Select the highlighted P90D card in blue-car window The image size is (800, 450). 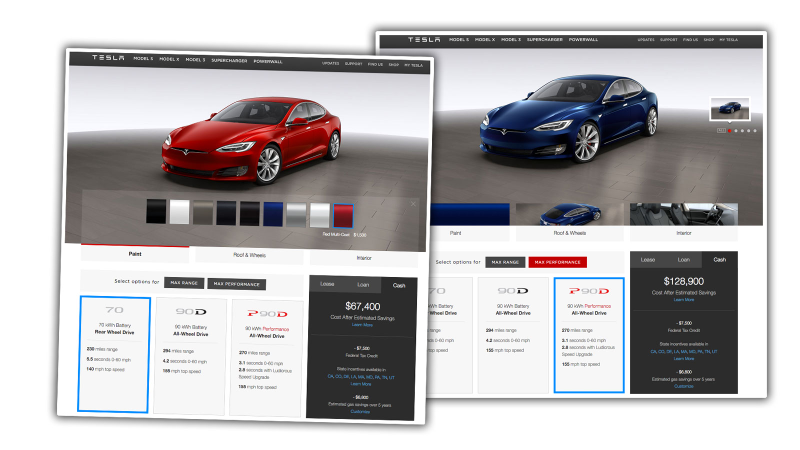point(589,335)
